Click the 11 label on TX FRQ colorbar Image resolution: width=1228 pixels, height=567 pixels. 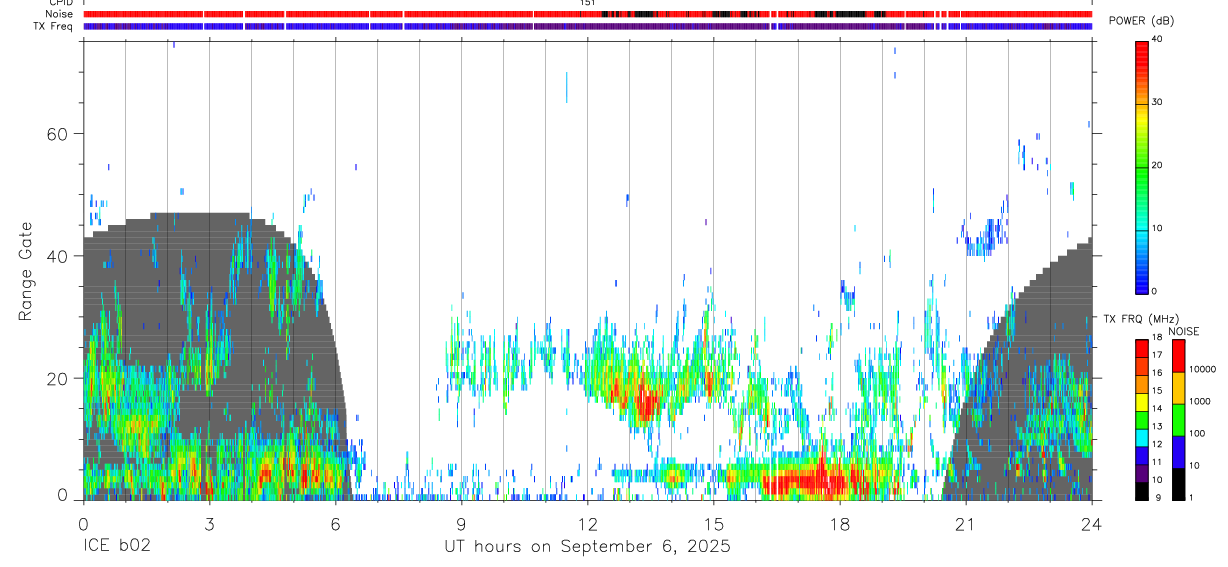coord(1157,462)
